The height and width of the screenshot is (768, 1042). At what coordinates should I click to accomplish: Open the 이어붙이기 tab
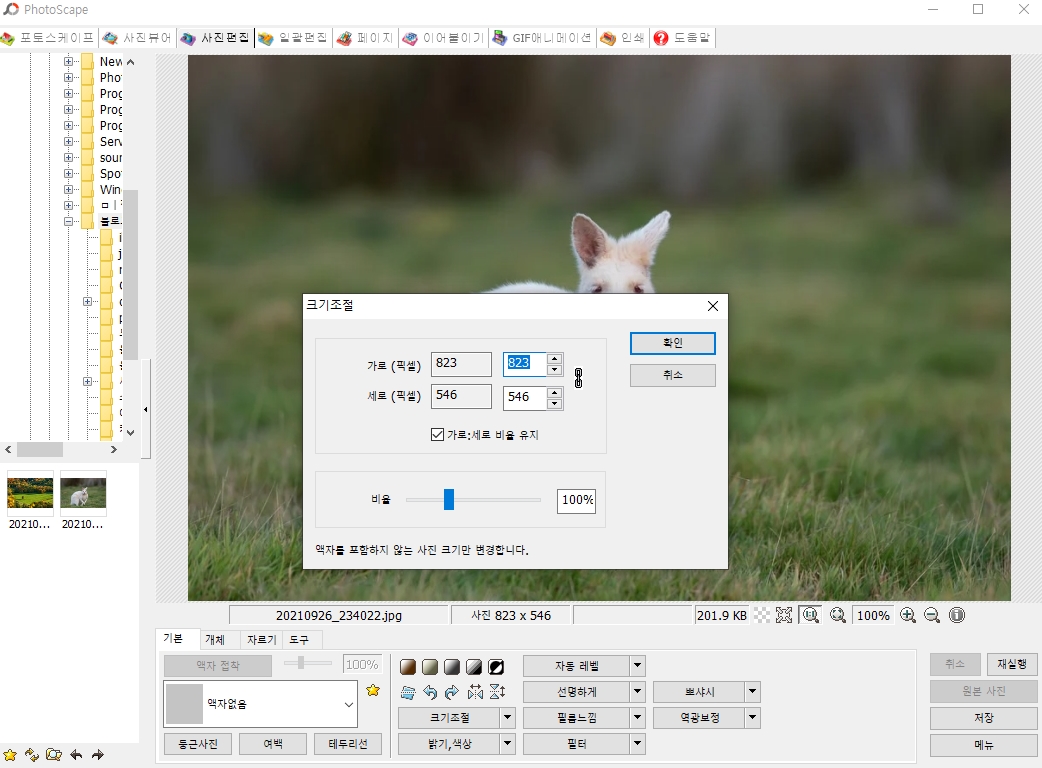(444, 38)
